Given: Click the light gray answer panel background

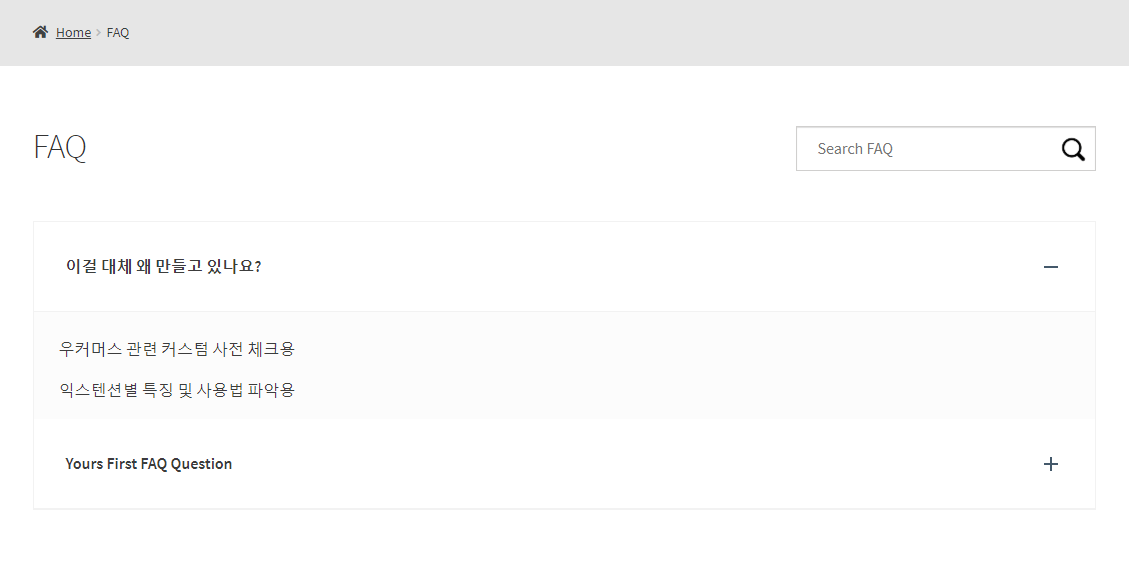Looking at the screenshot, I should click(684, 367).
